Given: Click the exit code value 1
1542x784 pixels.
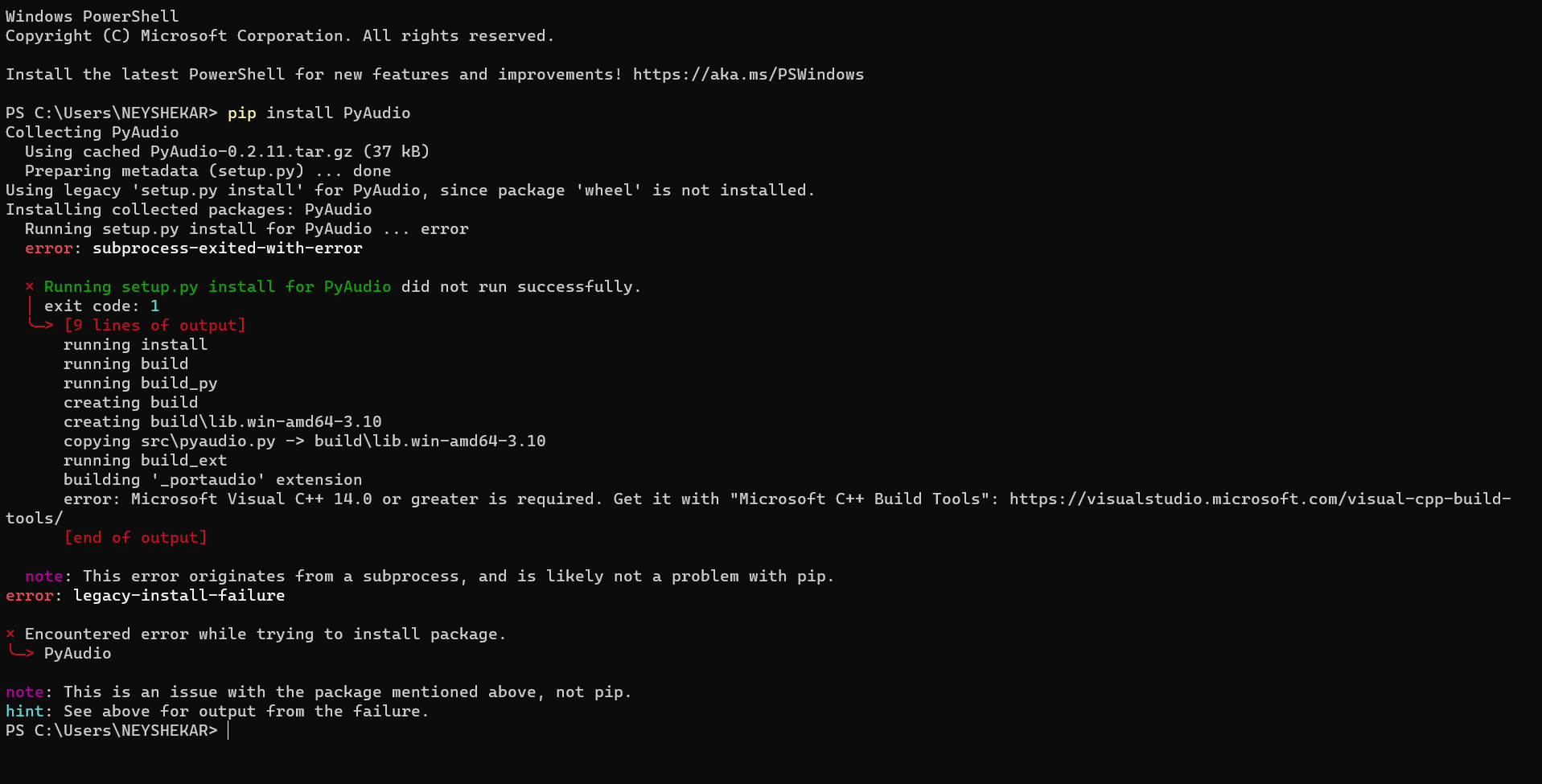Looking at the screenshot, I should click(155, 306).
